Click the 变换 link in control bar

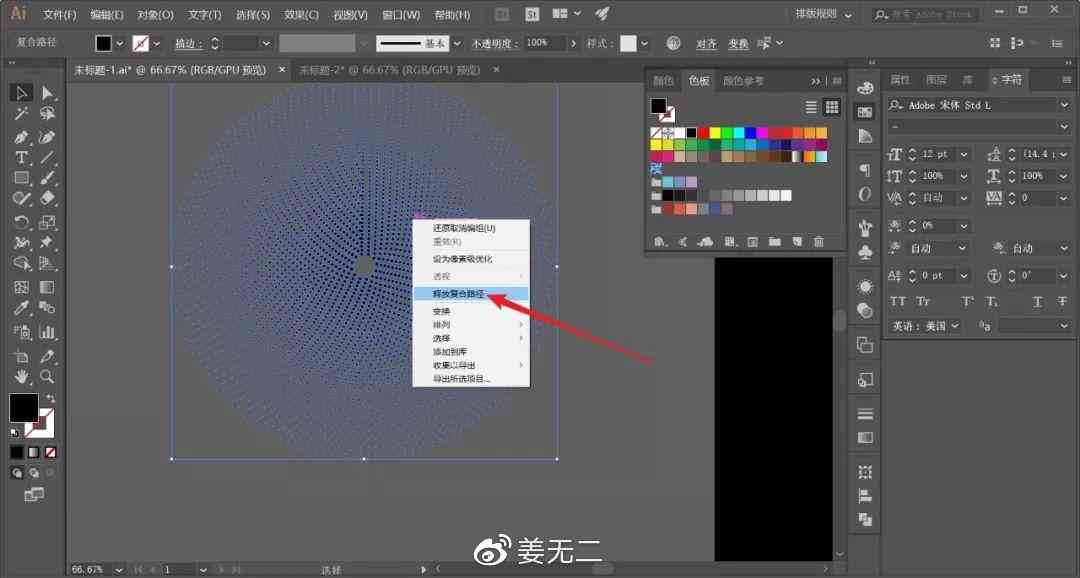pos(738,43)
